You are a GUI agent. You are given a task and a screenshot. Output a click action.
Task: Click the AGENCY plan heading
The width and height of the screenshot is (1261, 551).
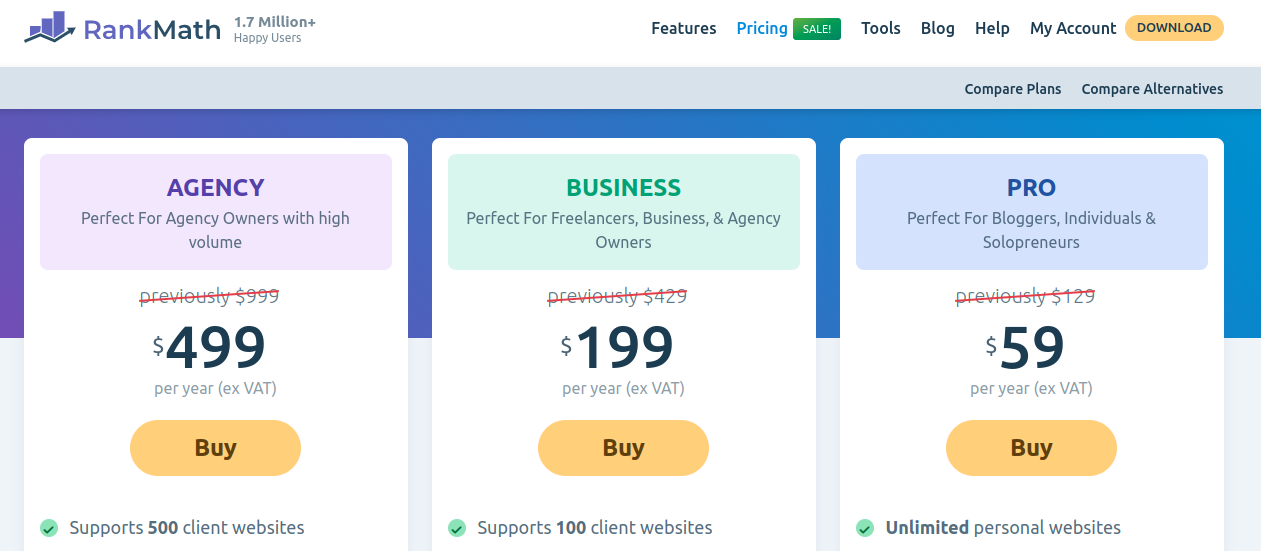[216, 187]
